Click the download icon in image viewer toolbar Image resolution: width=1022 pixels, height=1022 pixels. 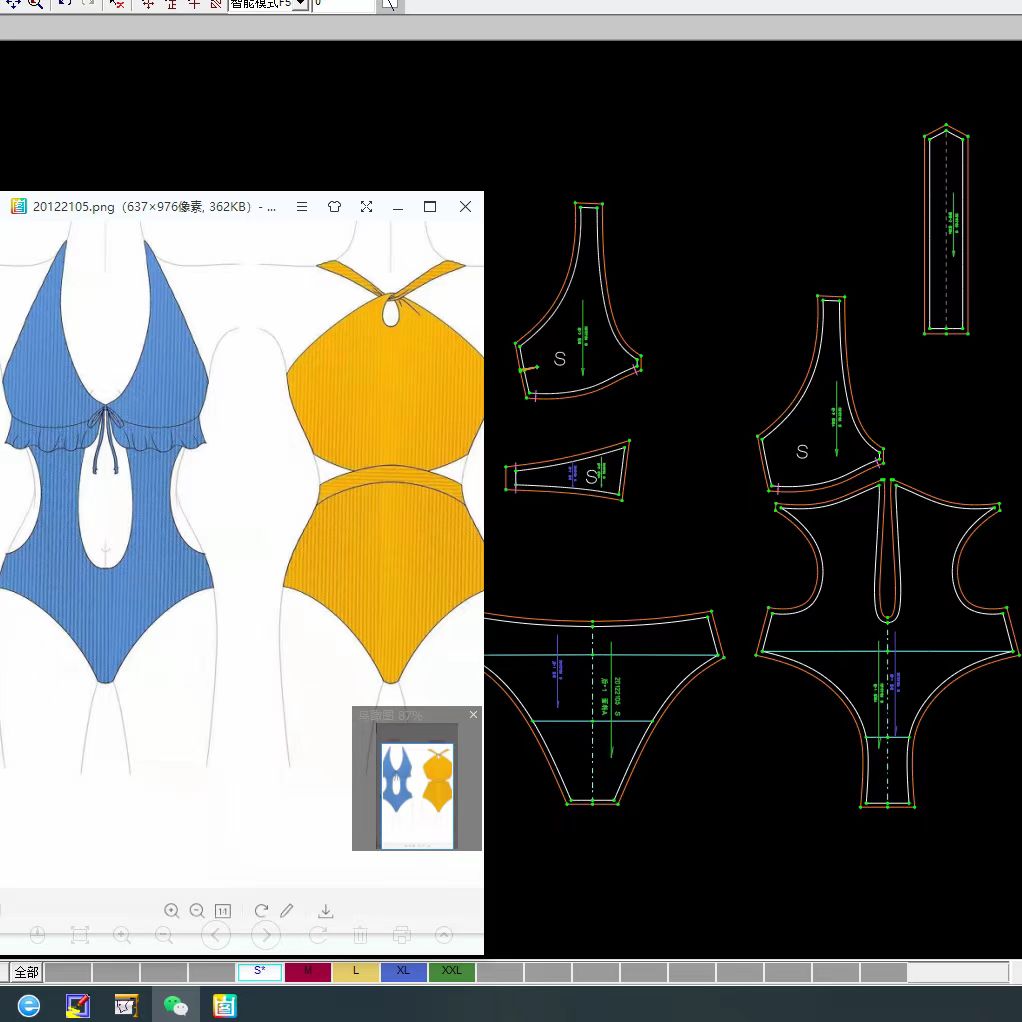pyautogui.click(x=325, y=911)
